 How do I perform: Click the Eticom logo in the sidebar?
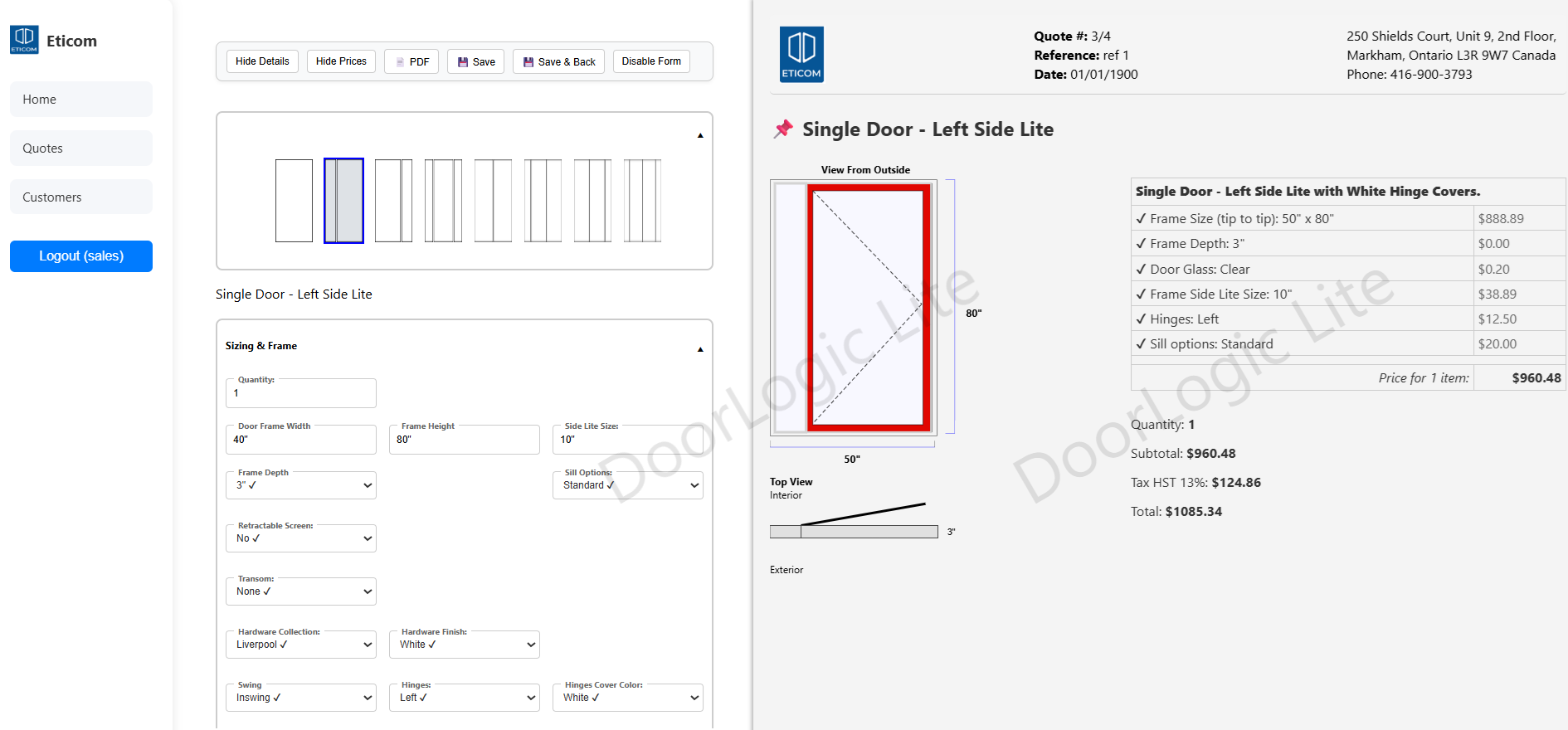tap(24, 40)
